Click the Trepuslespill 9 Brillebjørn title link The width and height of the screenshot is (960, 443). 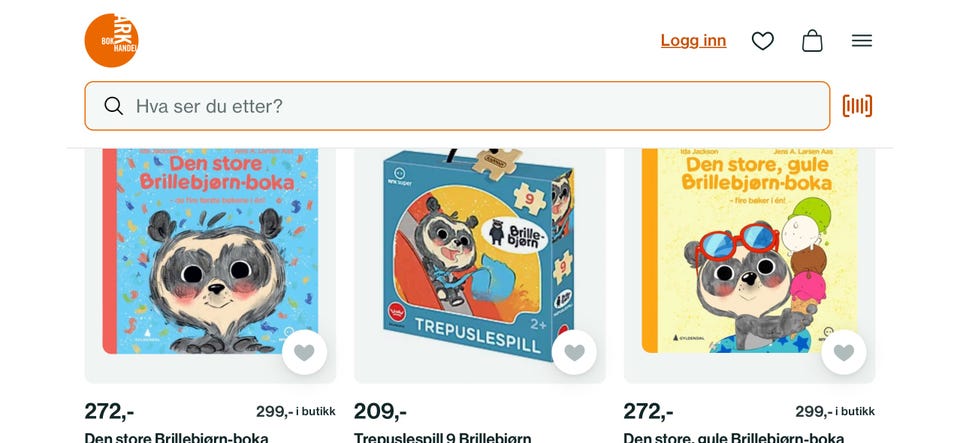(x=442, y=437)
